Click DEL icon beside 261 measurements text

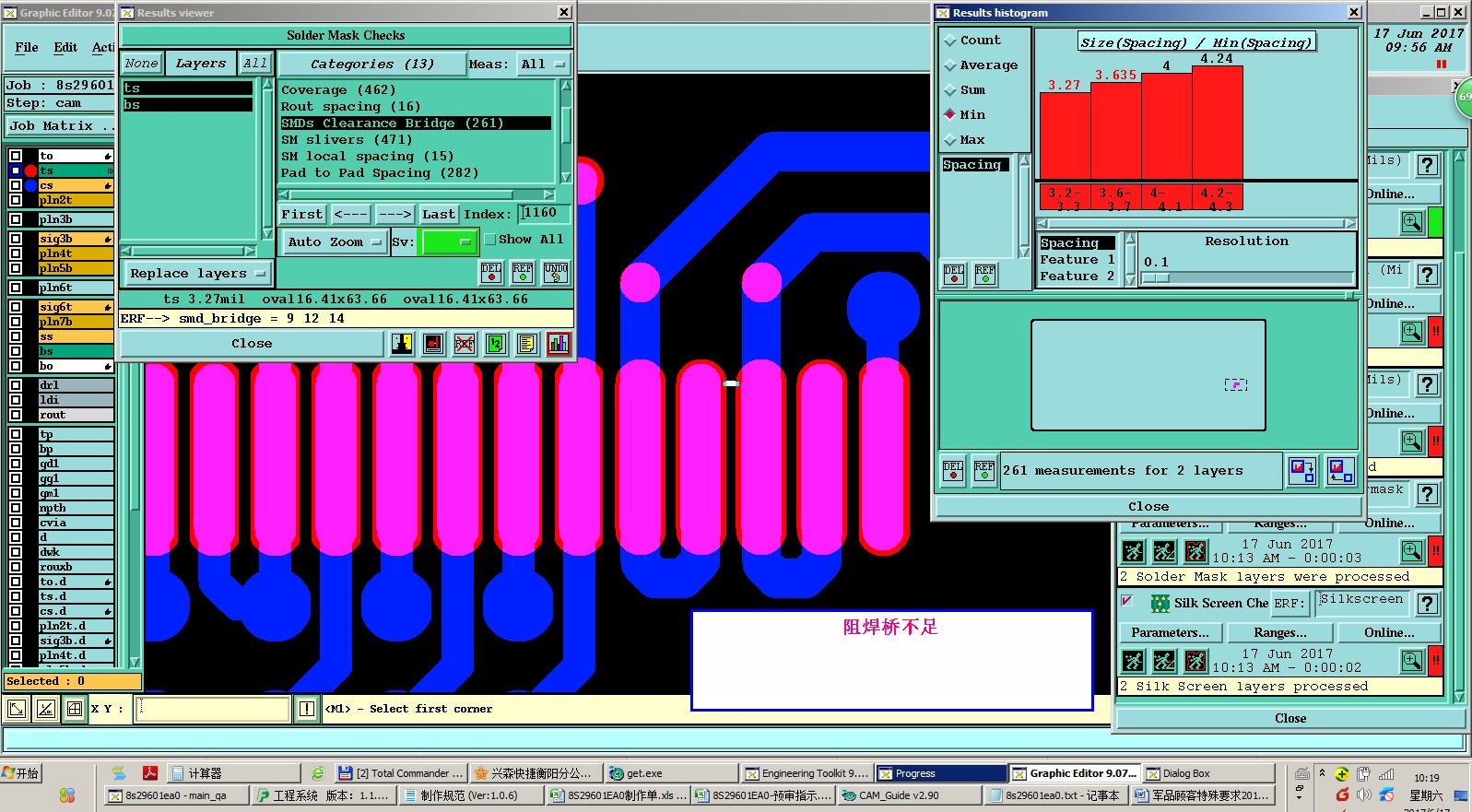click(x=953, y=471)
